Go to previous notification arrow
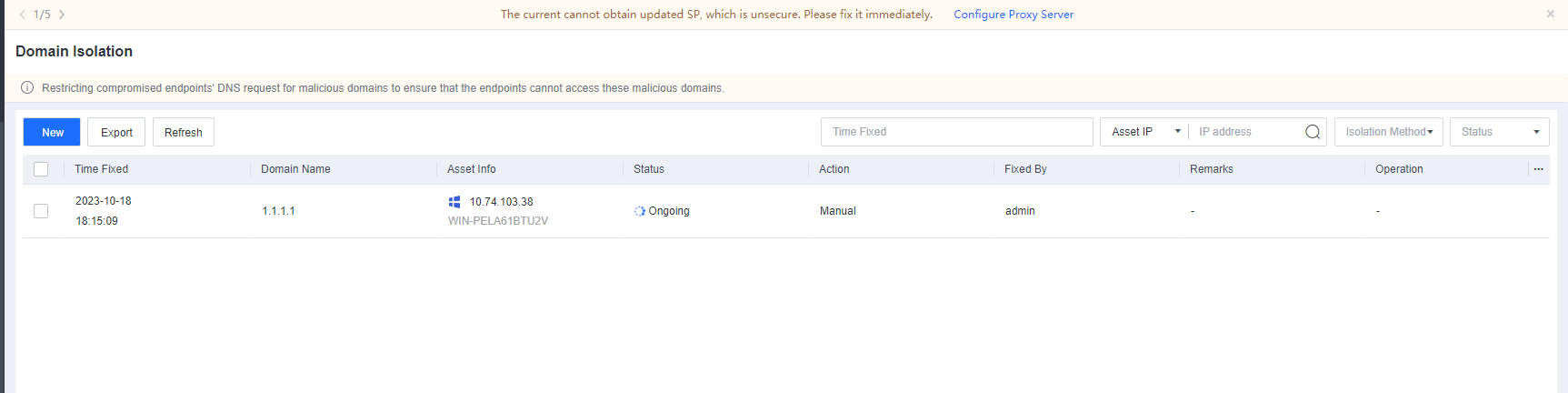 pyautogui.click(x=23, y=15)
